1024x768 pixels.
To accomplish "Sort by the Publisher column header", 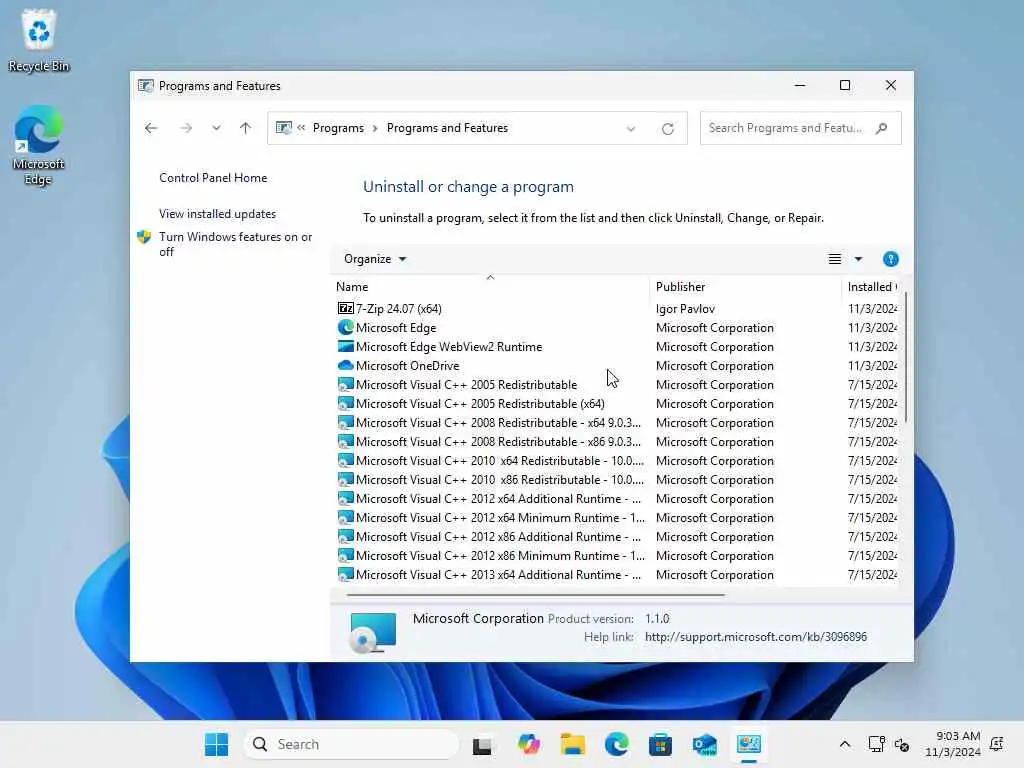I will 744,287.
